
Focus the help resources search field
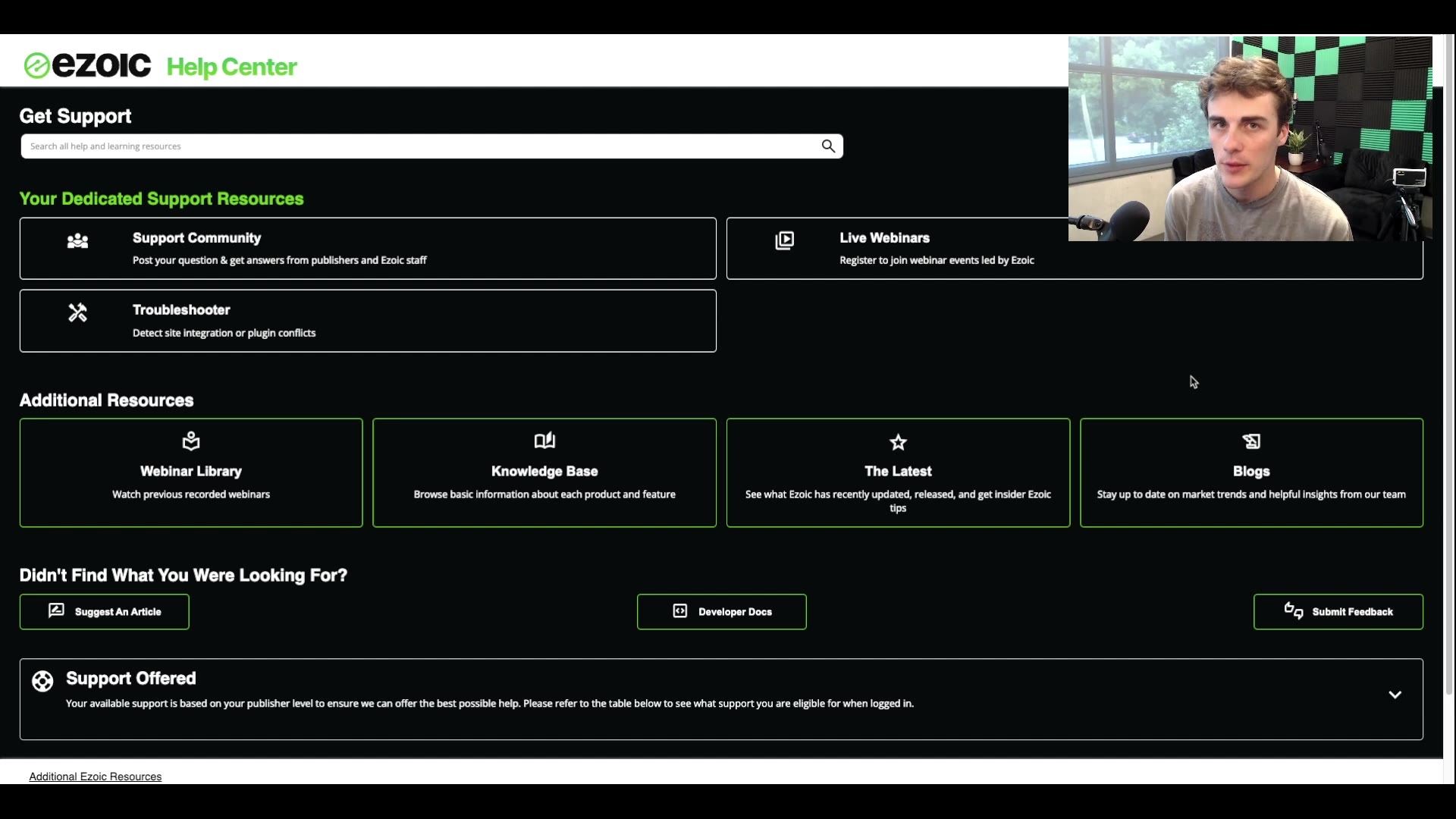coord(417,146)
